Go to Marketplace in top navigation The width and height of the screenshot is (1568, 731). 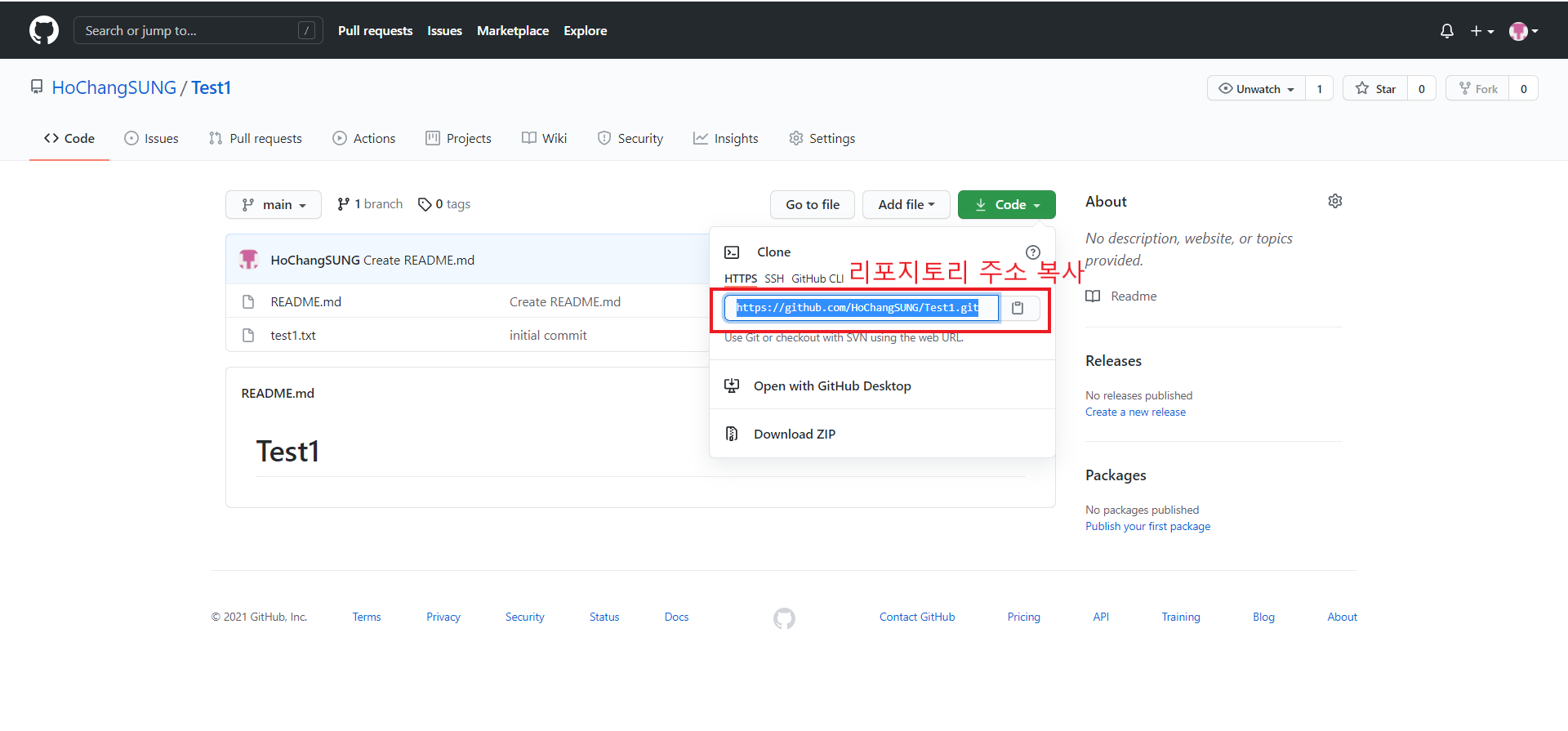[513, 30]
